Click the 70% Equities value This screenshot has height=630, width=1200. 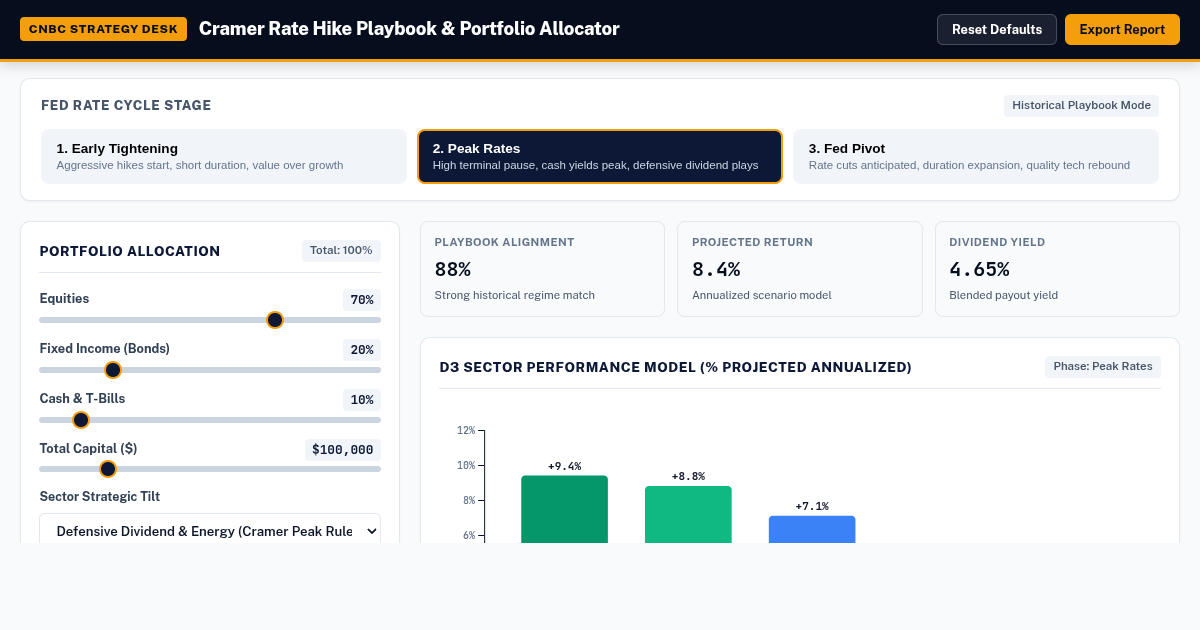pyautogui.click(x=362, y=300)
